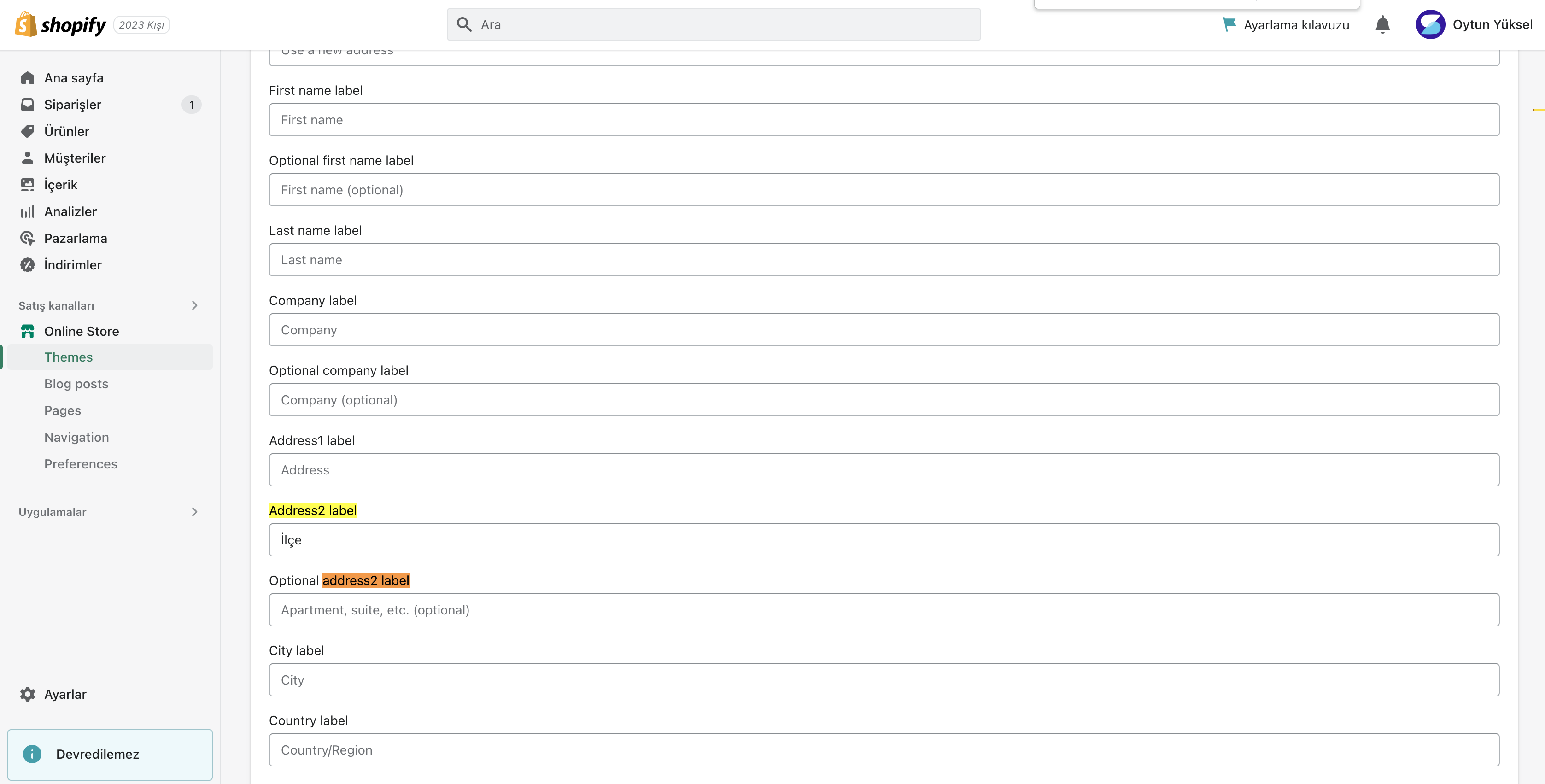Open the Online Store storefront icon
Image resolution: width=1545 pixels, height=784 pixels.
(x=28, y=331)
